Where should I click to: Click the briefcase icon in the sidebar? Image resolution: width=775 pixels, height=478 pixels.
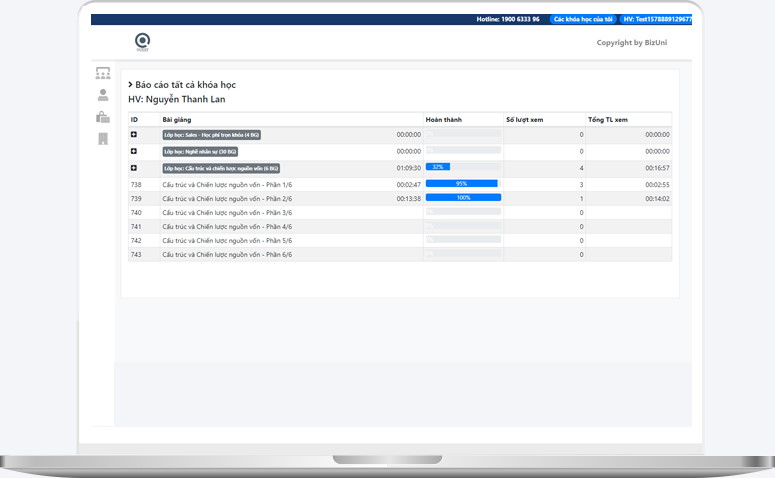pyautogui.click(x=103, y=117)
